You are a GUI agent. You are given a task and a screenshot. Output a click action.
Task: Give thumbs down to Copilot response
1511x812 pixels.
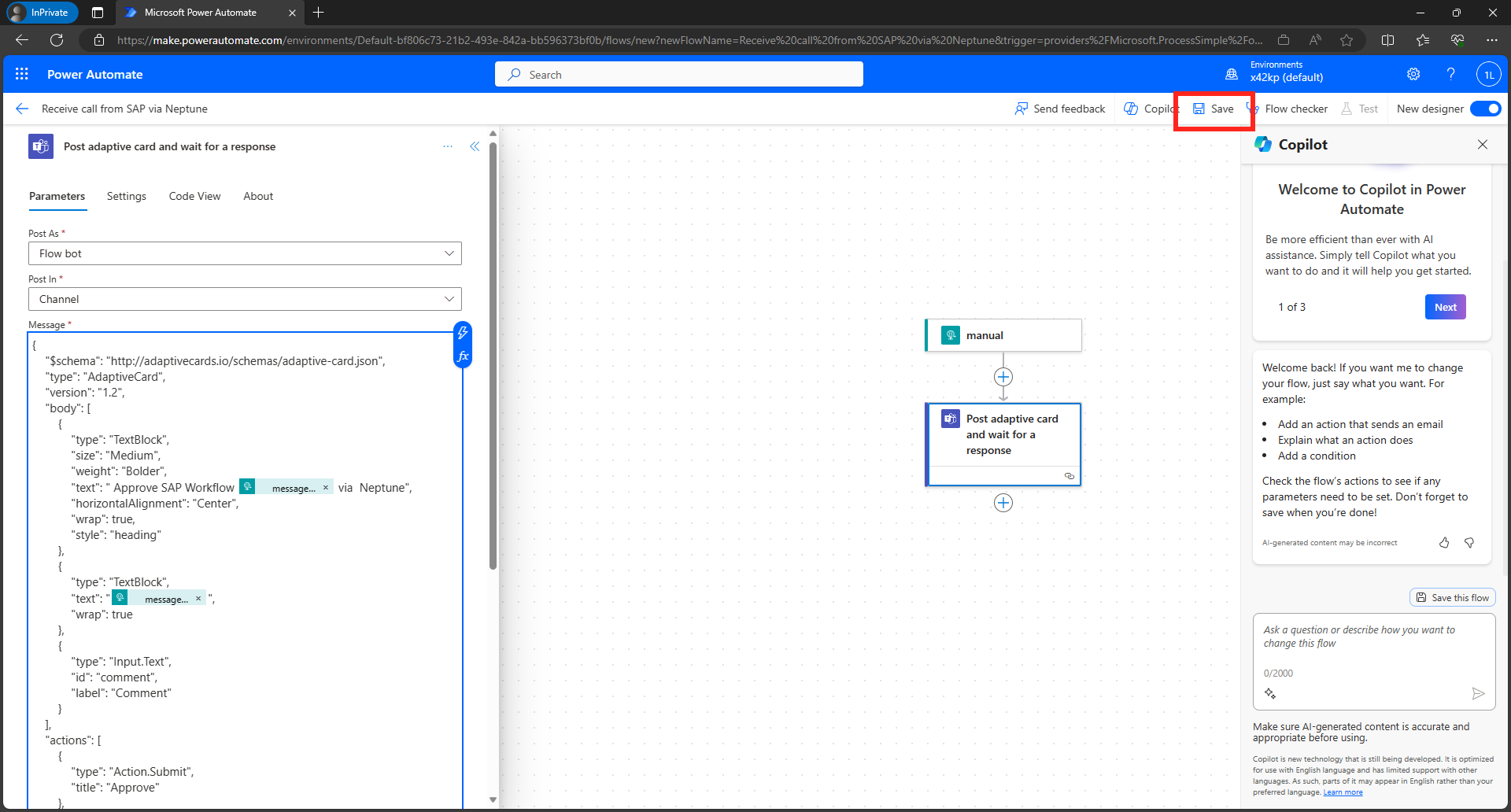pos(1469,543)
